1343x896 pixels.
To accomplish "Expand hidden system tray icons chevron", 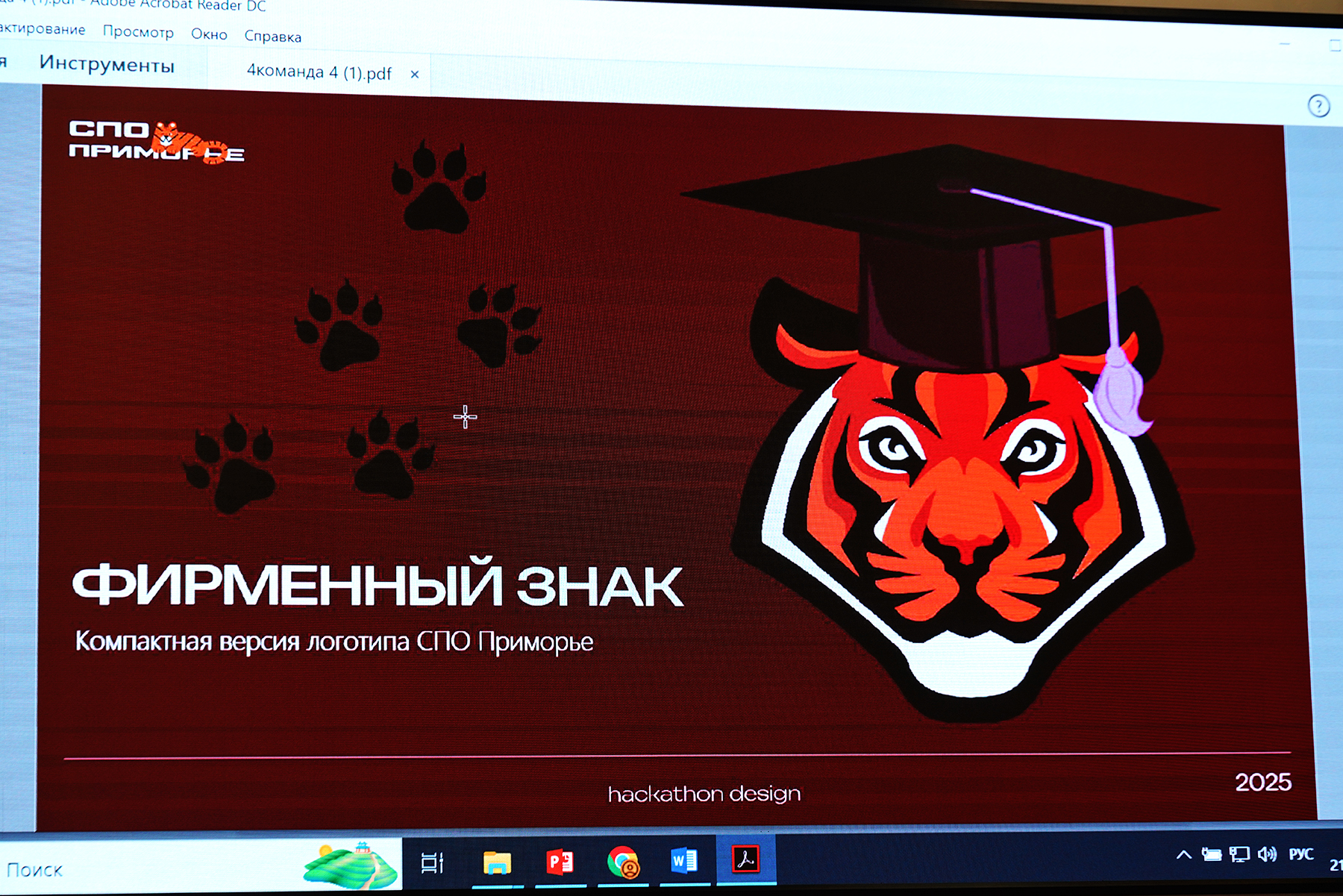I will 1184,855.
